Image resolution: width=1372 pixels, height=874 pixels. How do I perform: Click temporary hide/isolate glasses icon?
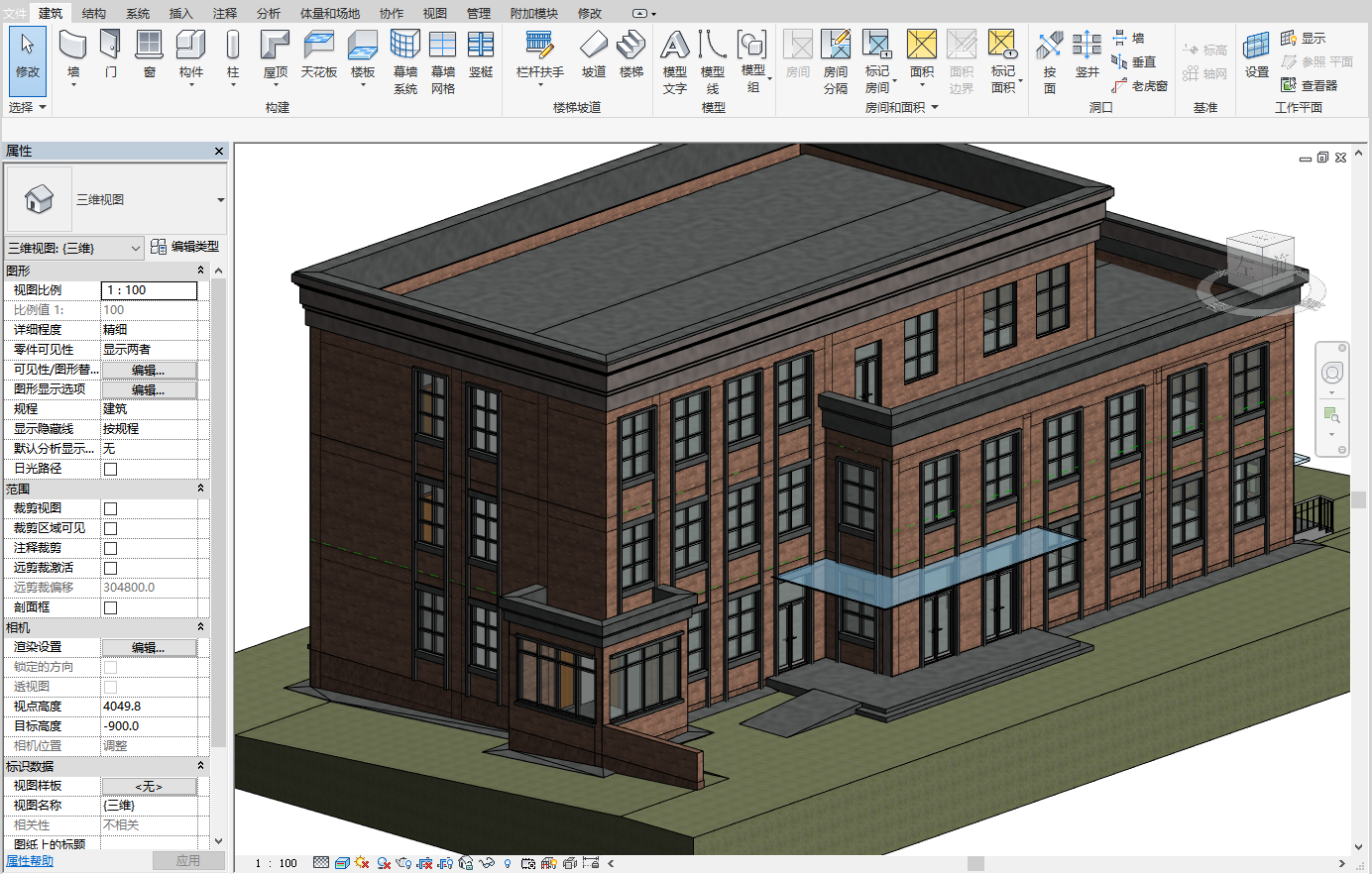[x=486, y=863]
